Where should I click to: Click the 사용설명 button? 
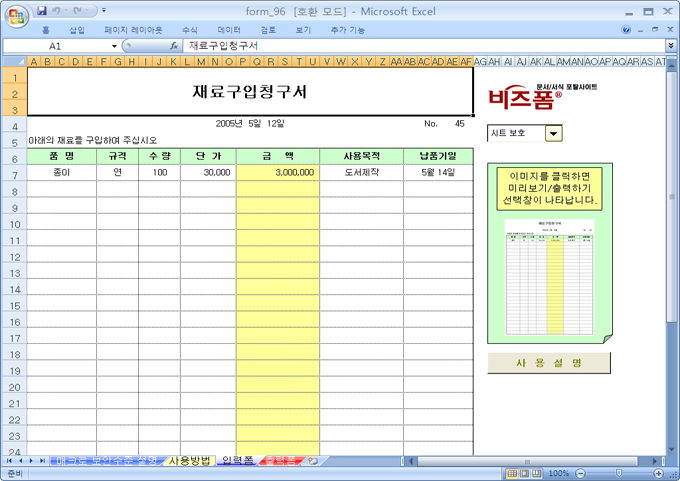549,363
